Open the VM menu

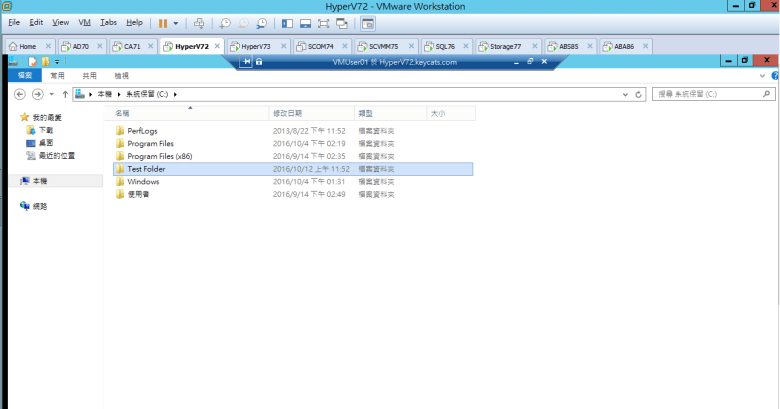pyautogui.click(x=84, y=22)
